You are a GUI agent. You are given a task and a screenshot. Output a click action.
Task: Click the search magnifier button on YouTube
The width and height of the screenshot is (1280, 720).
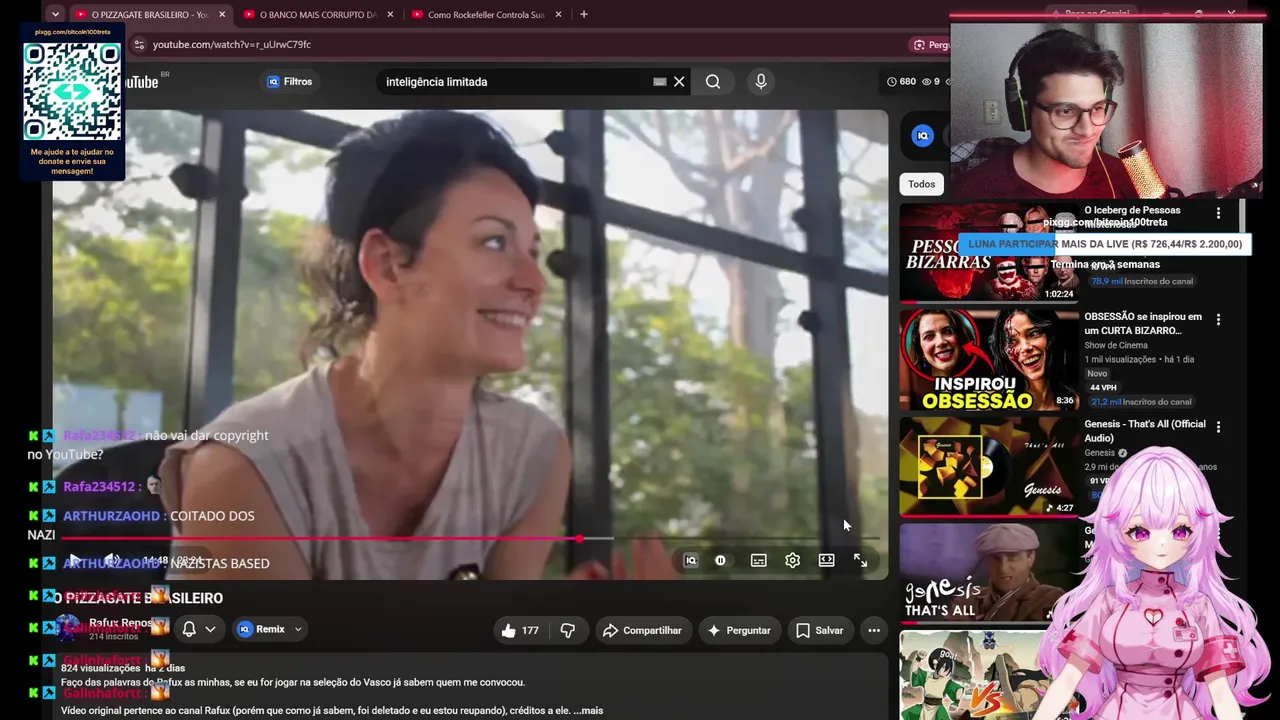[x=713, y=82]
